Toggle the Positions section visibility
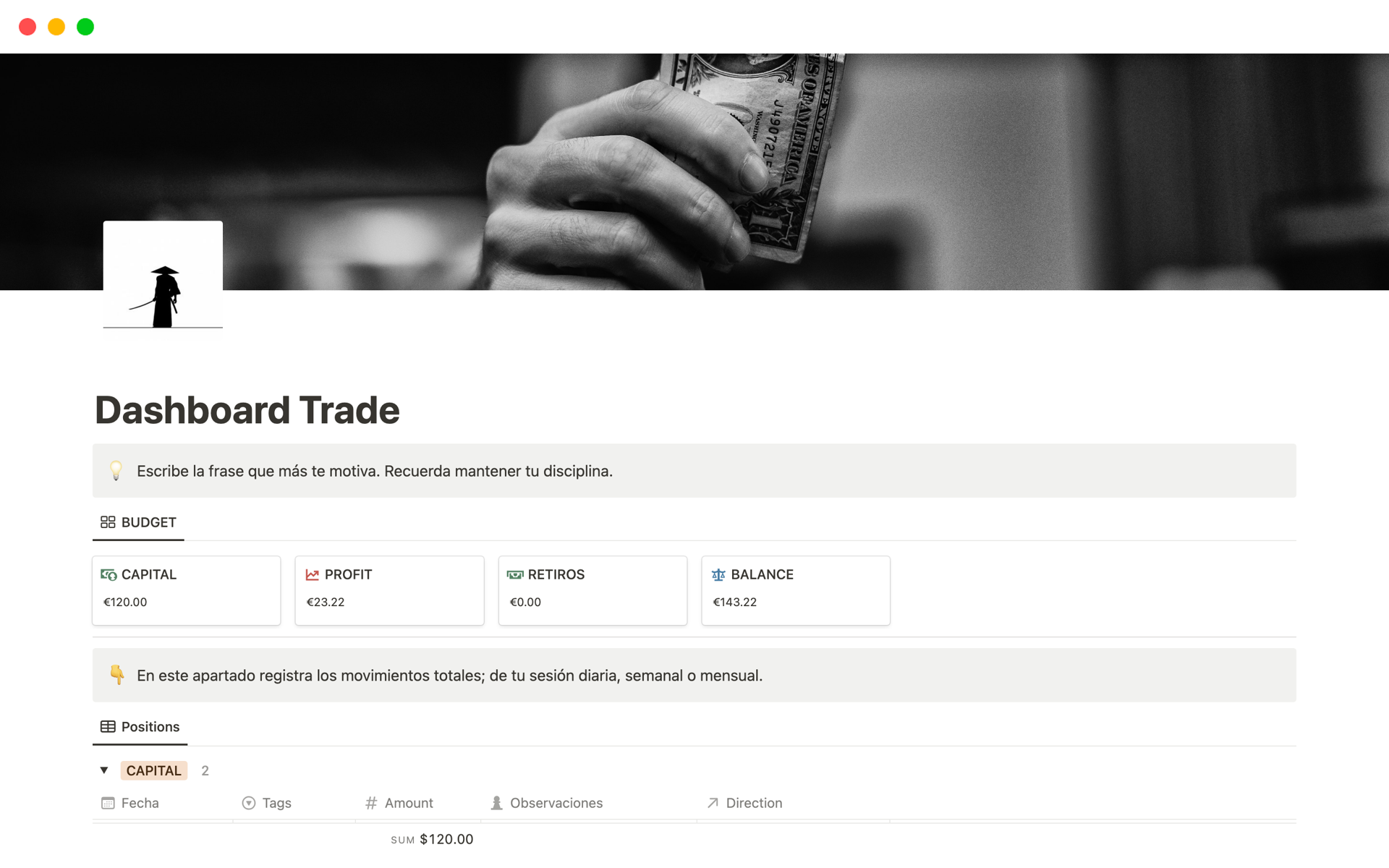1389x868 pixels. [x=106, y=770]
